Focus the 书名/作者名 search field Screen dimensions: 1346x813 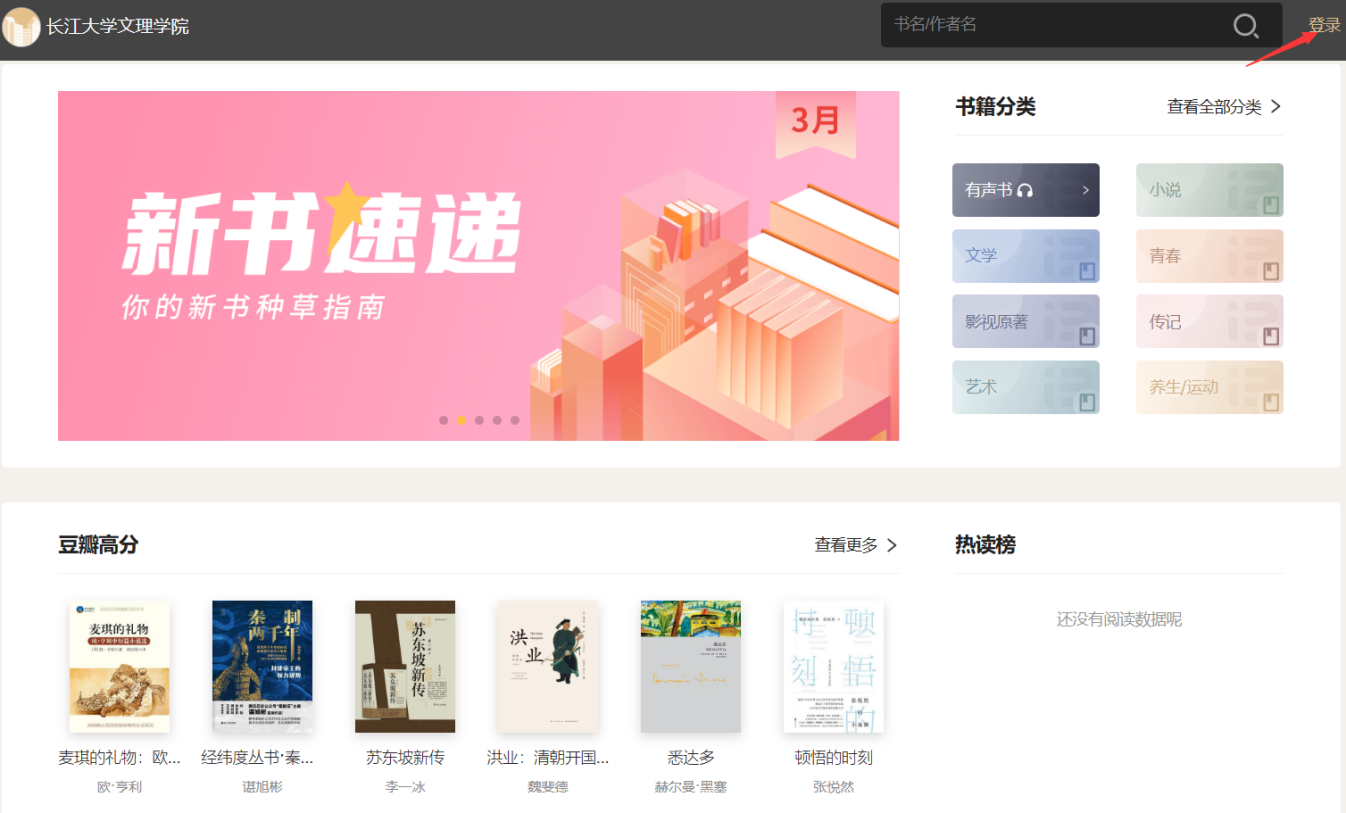coord(1050,25)
